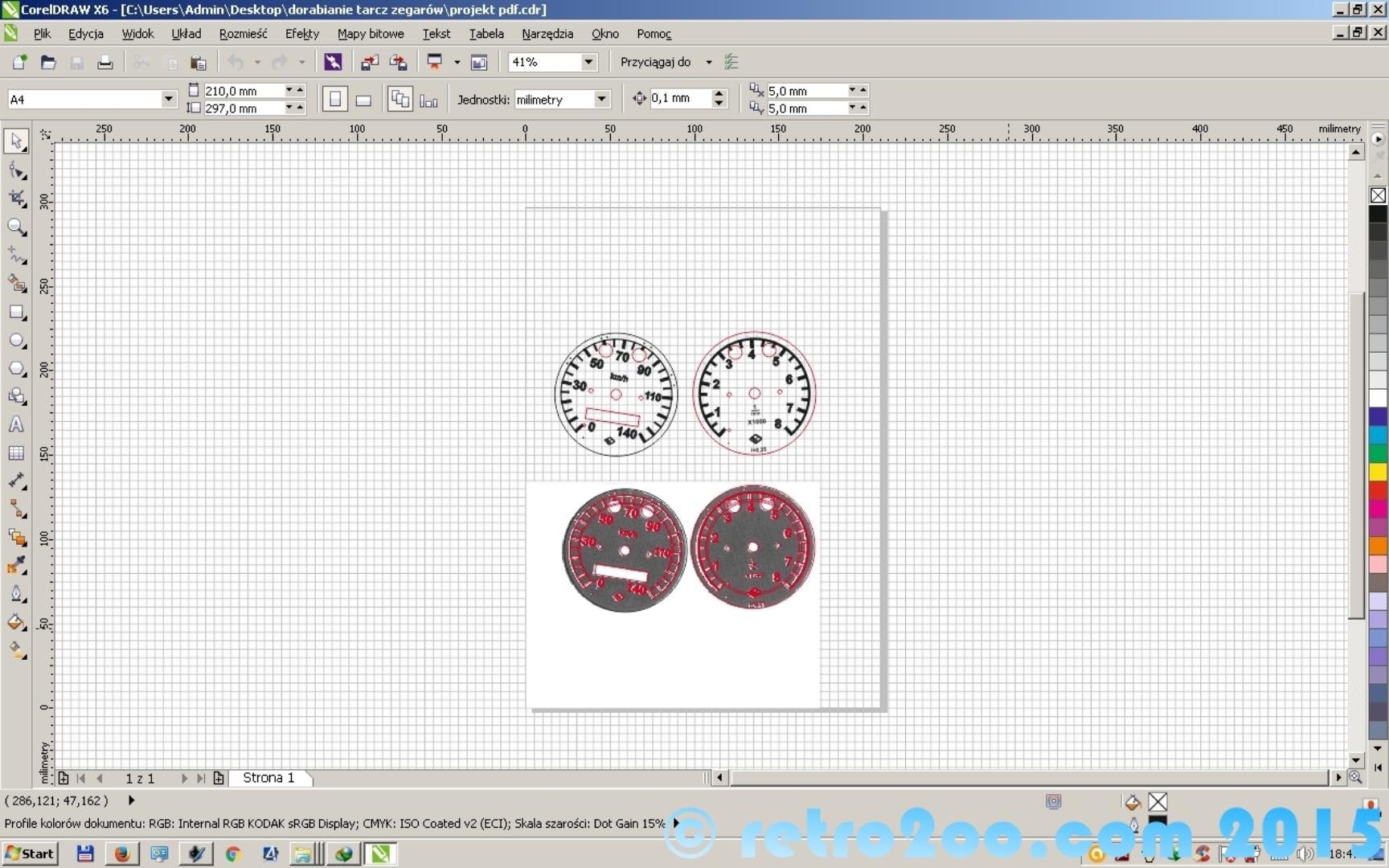Image resolution: width=1389 pixels, height=868 pixels.
Task: Expand the A4 page size dropdown
Action: click(168, 99)
